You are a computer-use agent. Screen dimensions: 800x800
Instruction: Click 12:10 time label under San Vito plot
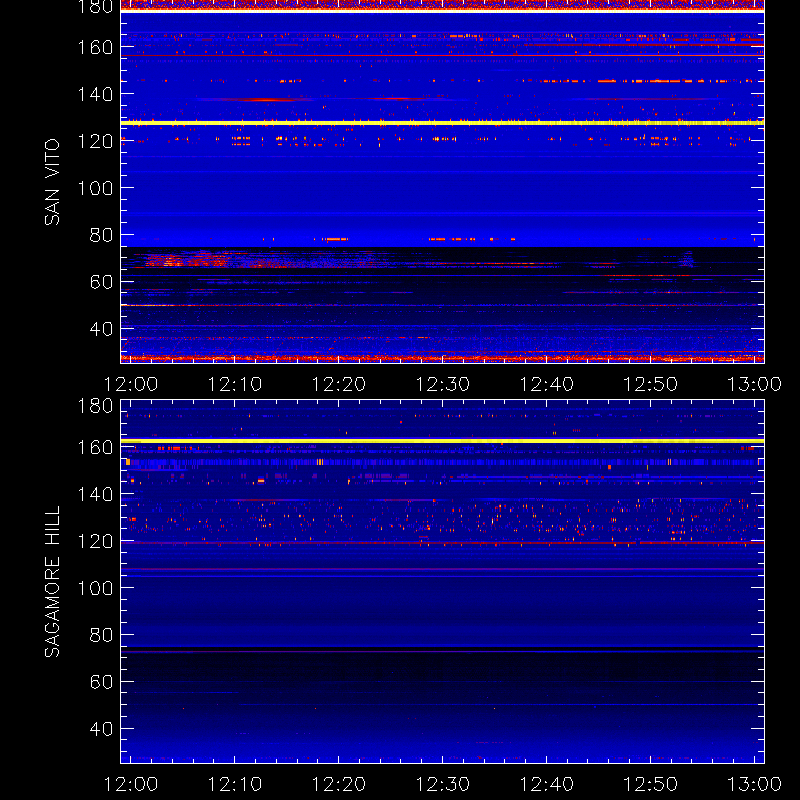235,384
